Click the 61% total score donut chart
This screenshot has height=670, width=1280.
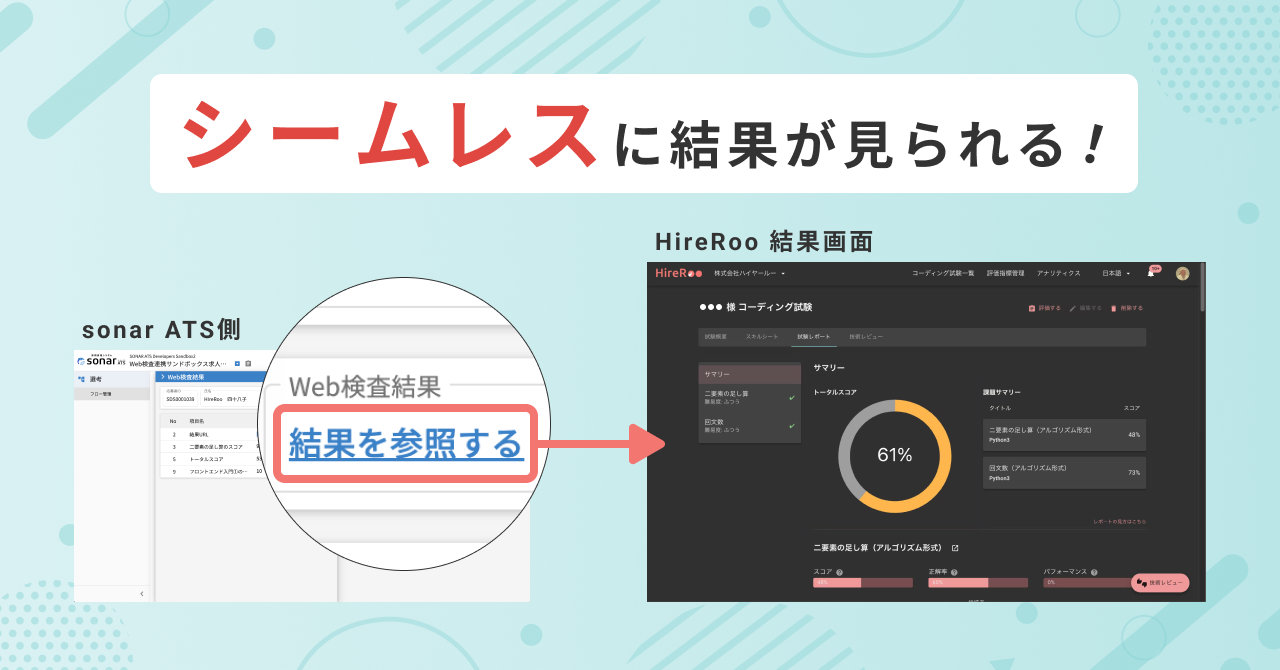point(895,456)
